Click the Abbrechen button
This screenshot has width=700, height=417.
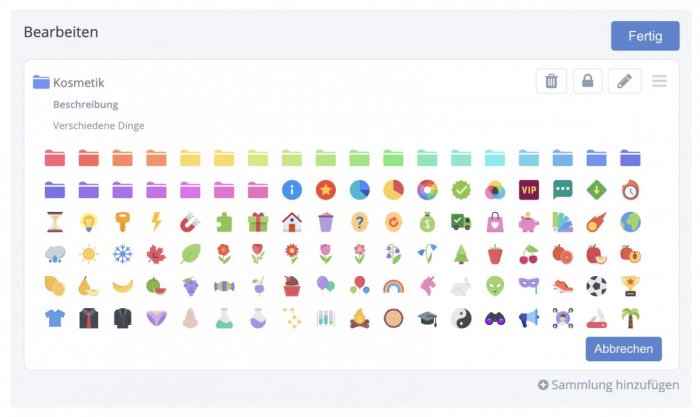[x=623, y=349]
